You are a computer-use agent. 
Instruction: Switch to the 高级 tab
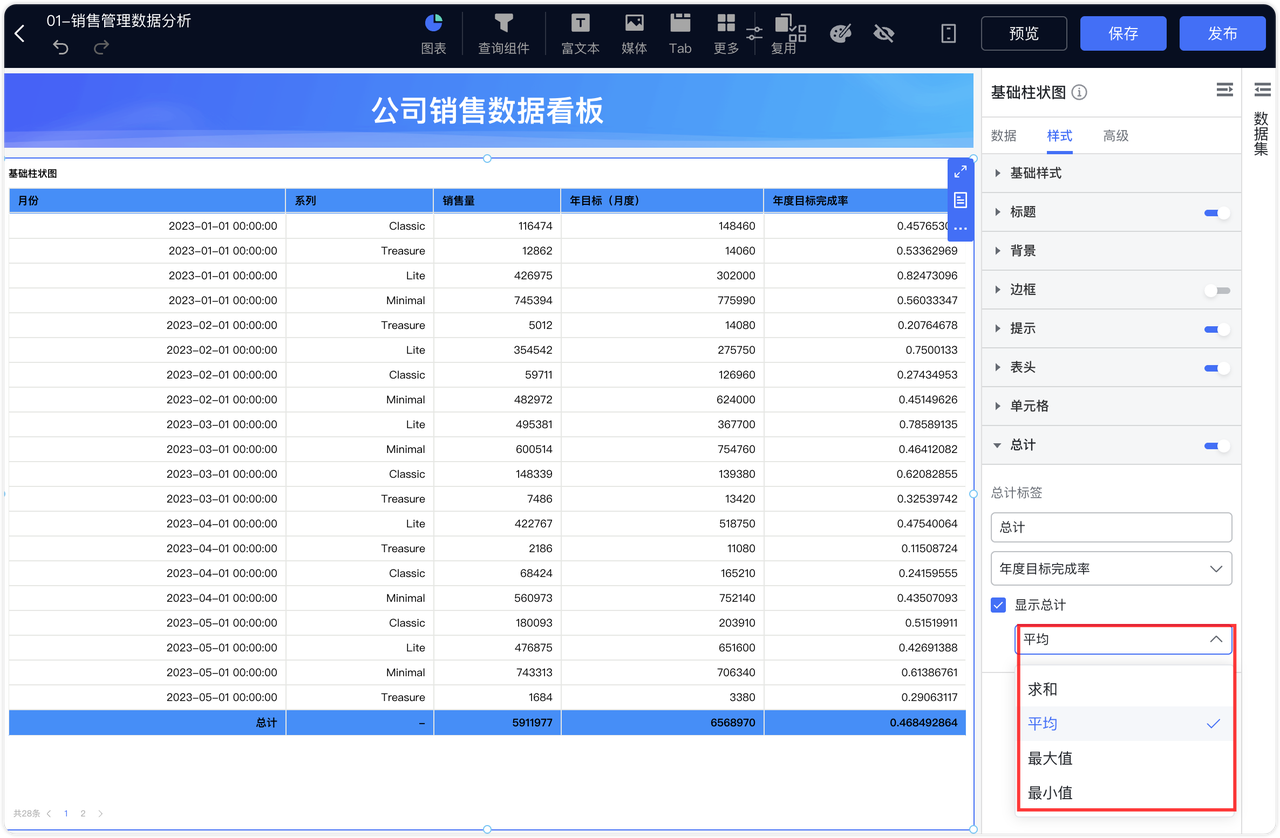point(1115,136)
